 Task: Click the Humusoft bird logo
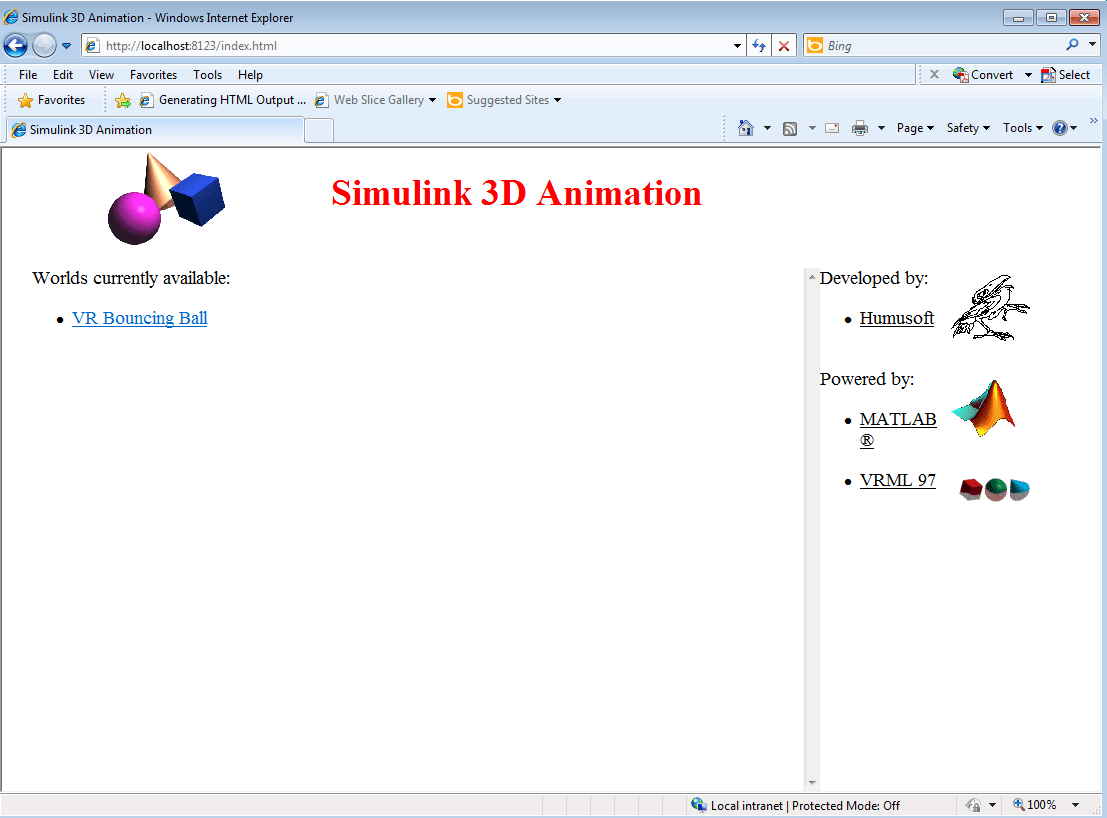pyautogui.click(x=991, y=308)
